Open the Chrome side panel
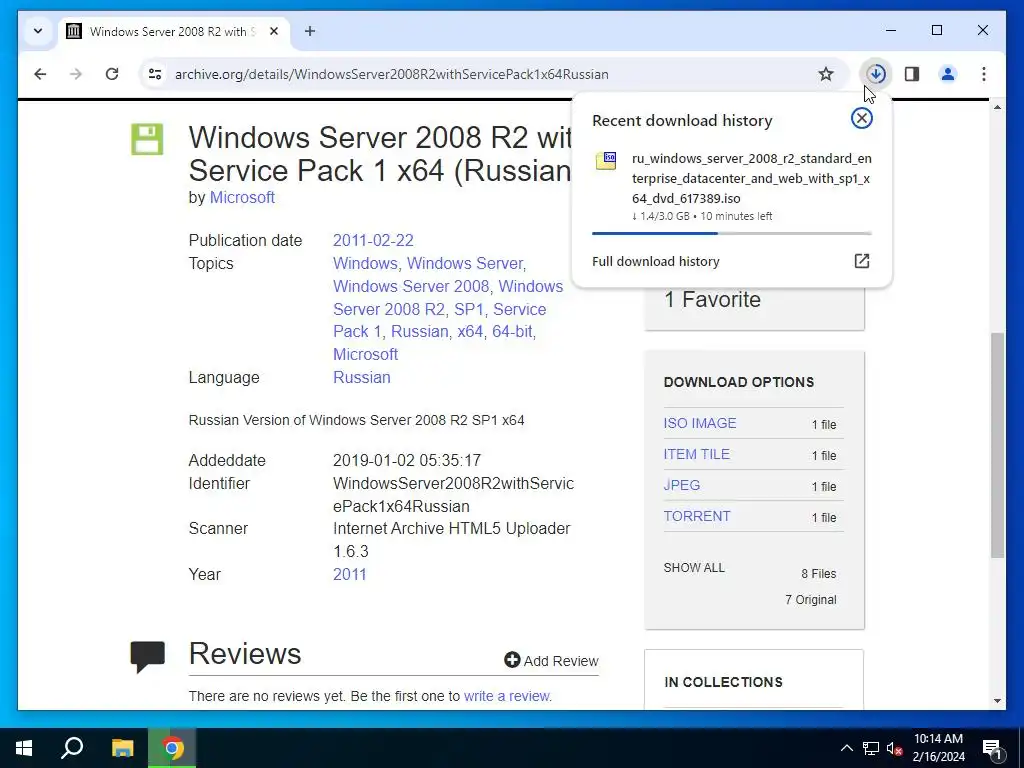The image size is (1024, 768). pos(912,74)
